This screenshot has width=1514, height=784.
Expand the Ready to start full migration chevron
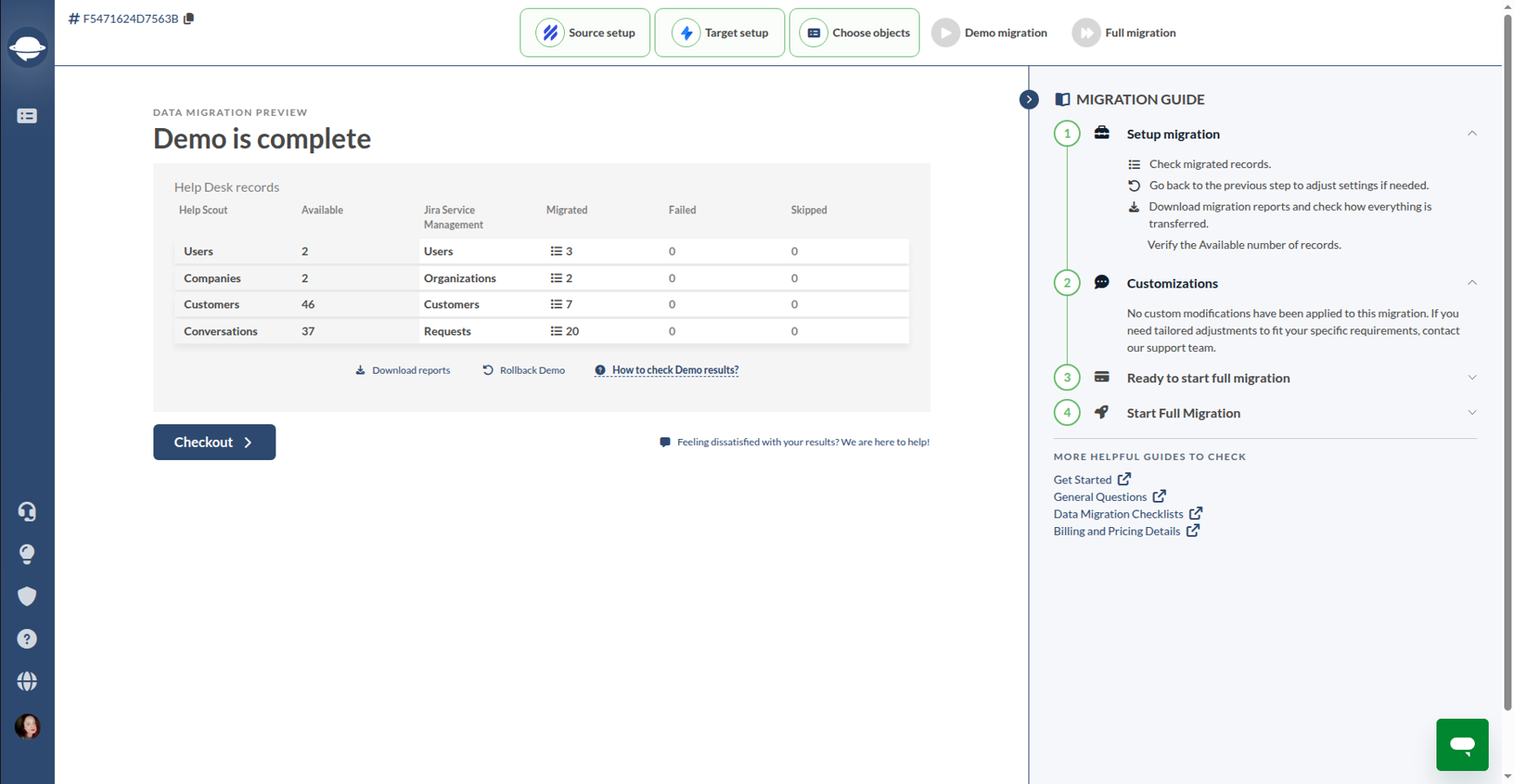(x=1472, y=377)
